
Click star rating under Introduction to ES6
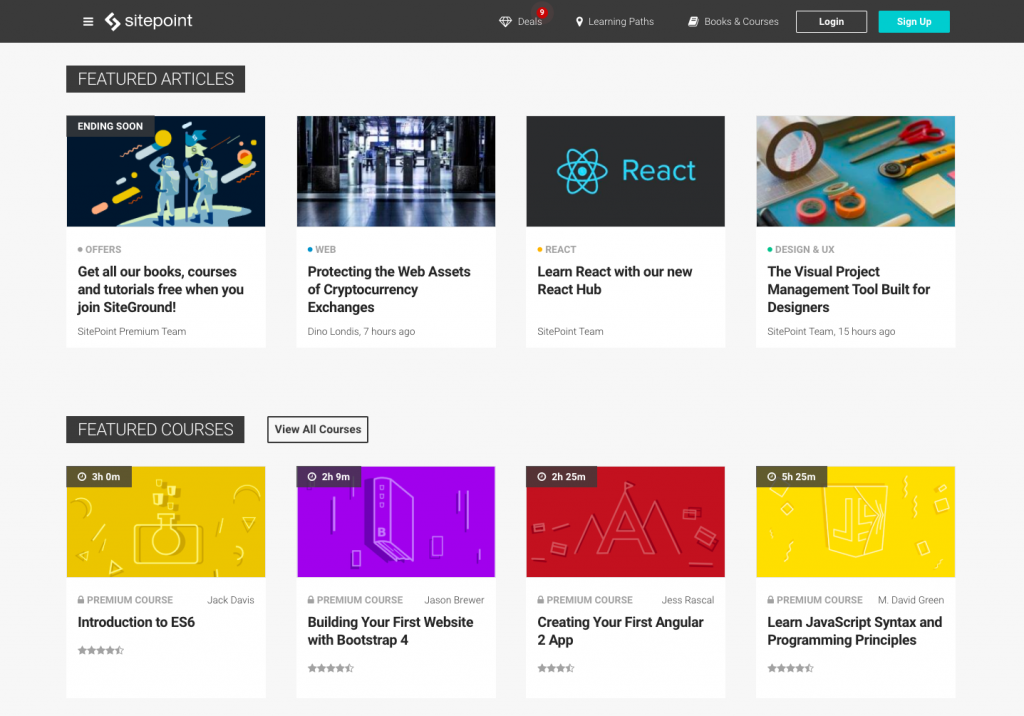point(101,650)
